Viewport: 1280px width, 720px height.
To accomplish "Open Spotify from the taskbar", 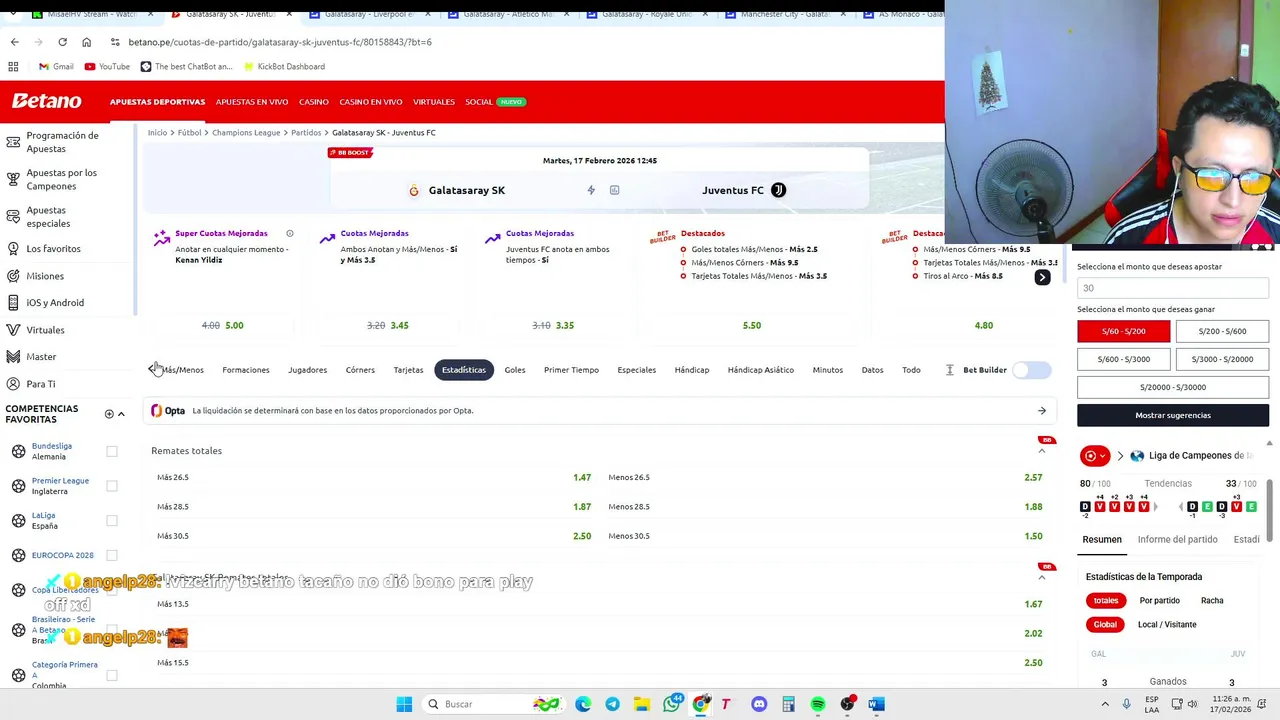I will point(818,704).
